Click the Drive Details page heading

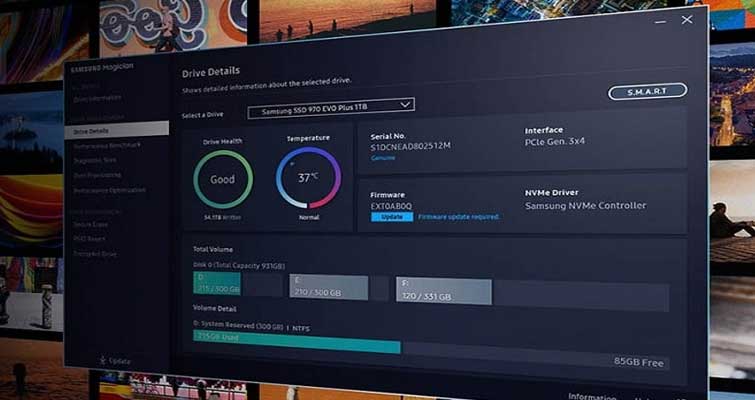(x=210, y=73)
